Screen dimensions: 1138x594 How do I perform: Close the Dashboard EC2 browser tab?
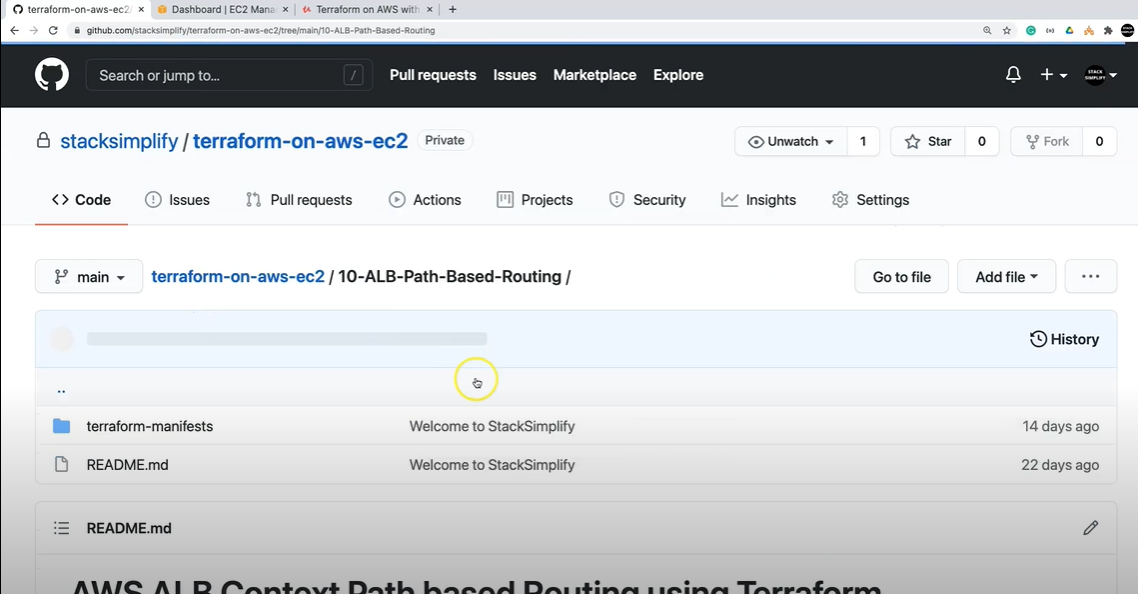[284, 9]
